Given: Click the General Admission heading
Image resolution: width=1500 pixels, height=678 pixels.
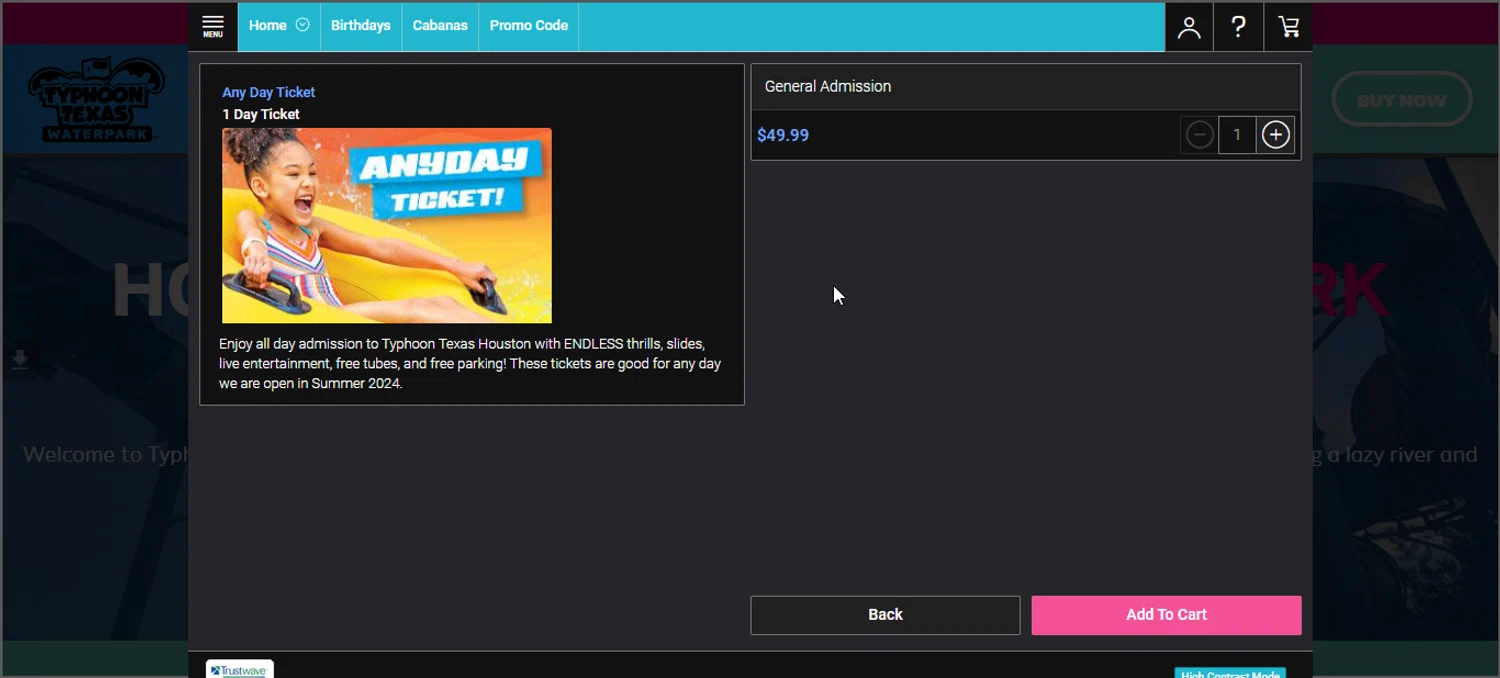Looking at the screenshot, I should (828, 87).
